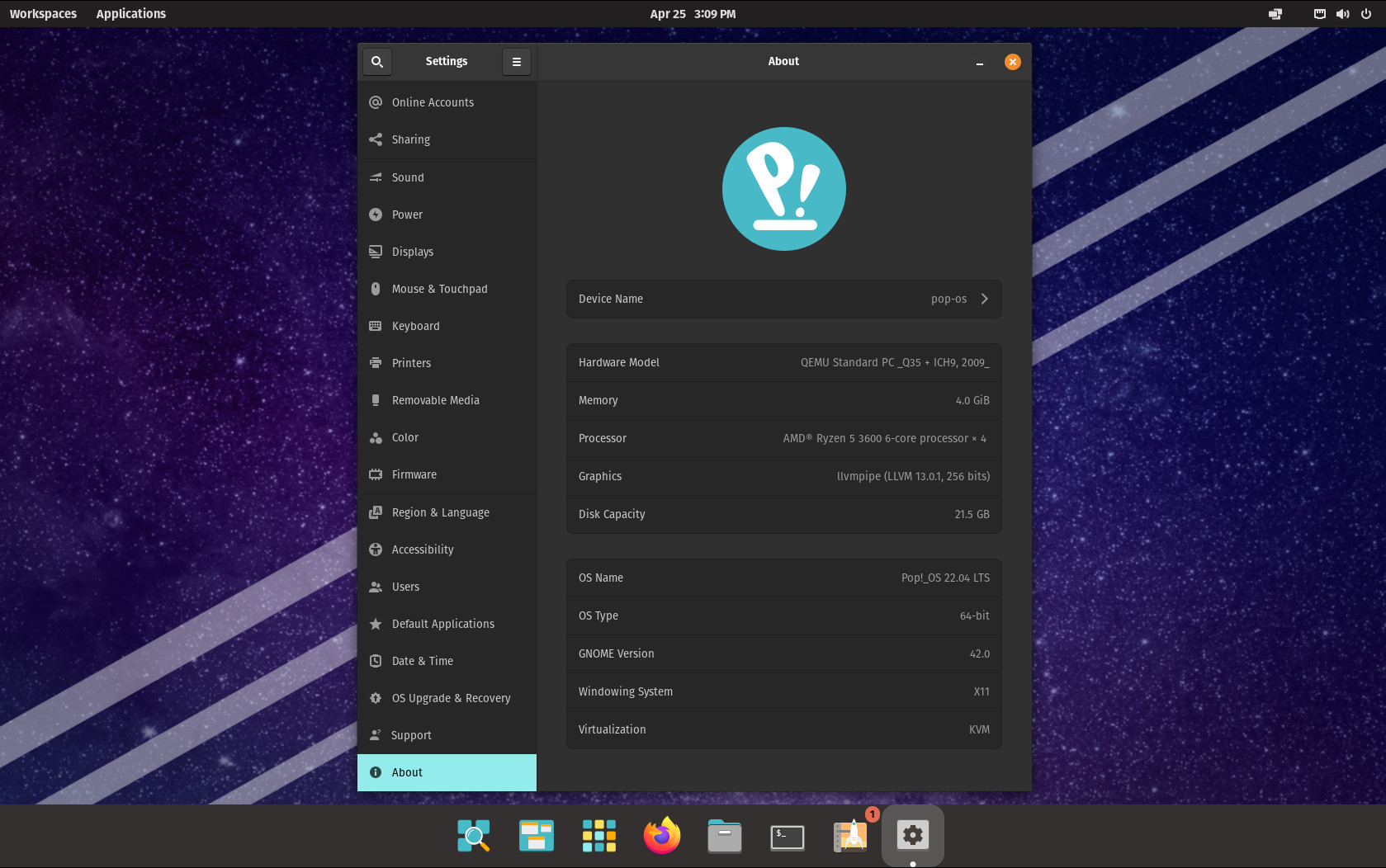
Task: Click the OS Type 64-bit value
Action: coord(974,616)
